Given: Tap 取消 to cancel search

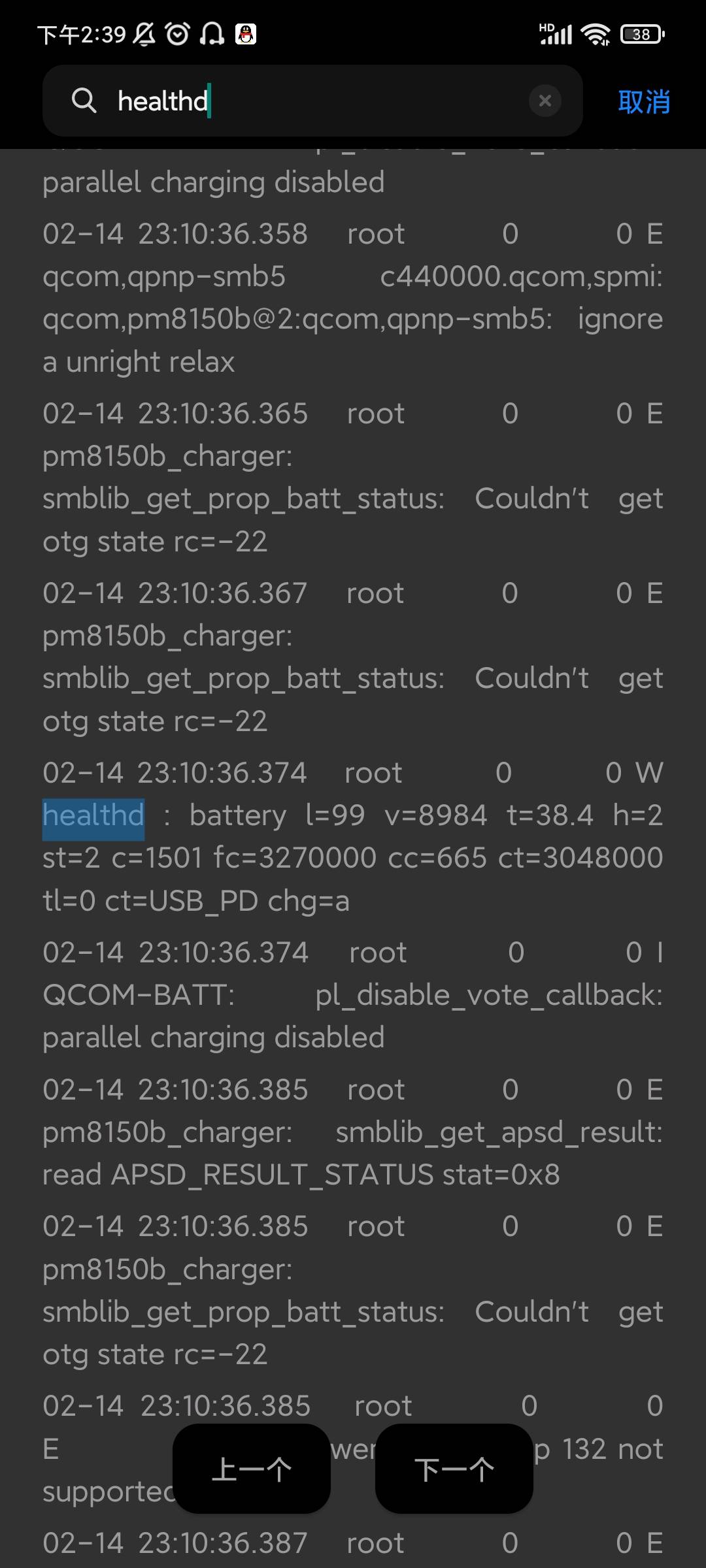Looking at the screenshot, I should (x=644, y=102).
